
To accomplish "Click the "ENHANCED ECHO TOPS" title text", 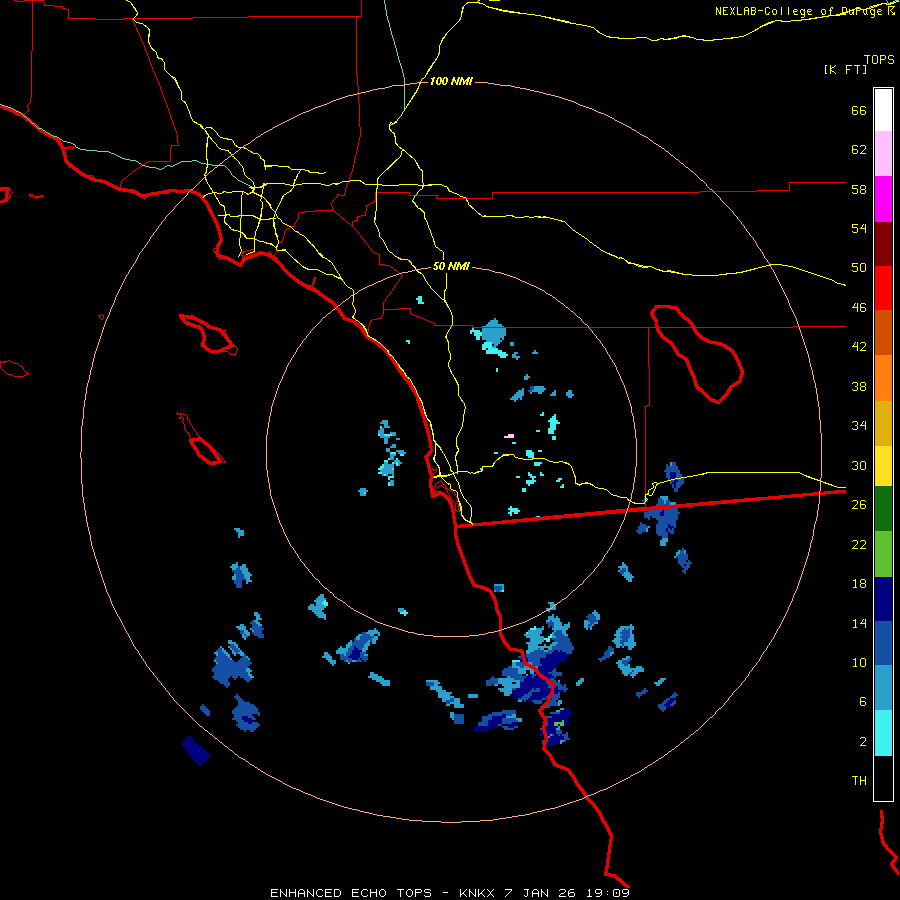I will coord(351,893).
